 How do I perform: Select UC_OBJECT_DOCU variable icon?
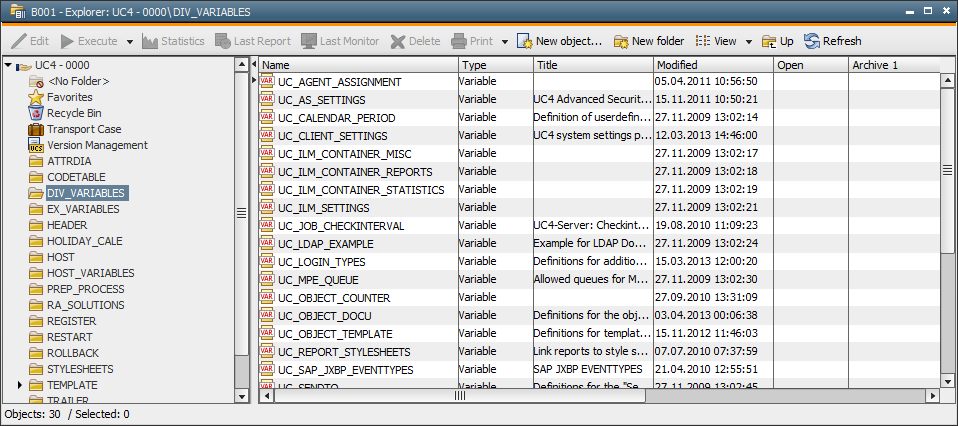[267, 315]
